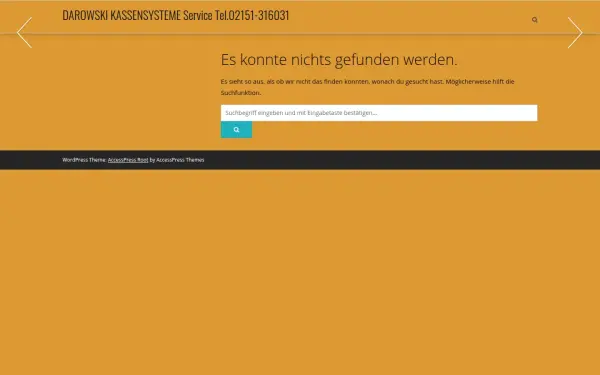Open the DAROWSKI KASSENSYSTEME site title
Viewport: 600px width, 375px height.
176,15
